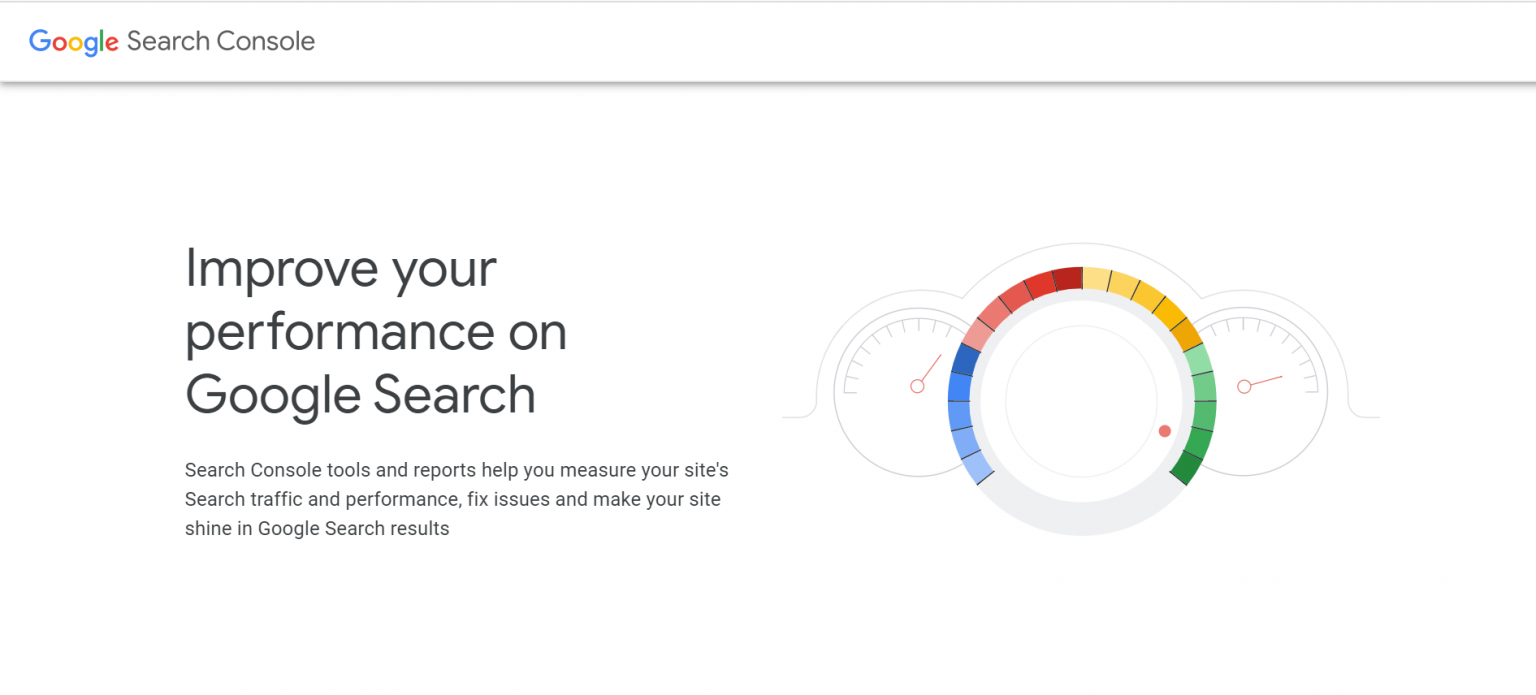The height and width of the screenshot is (695, 1536).
Task: Select the light yellow segment of the dial
Action: tap(1097, 280)
